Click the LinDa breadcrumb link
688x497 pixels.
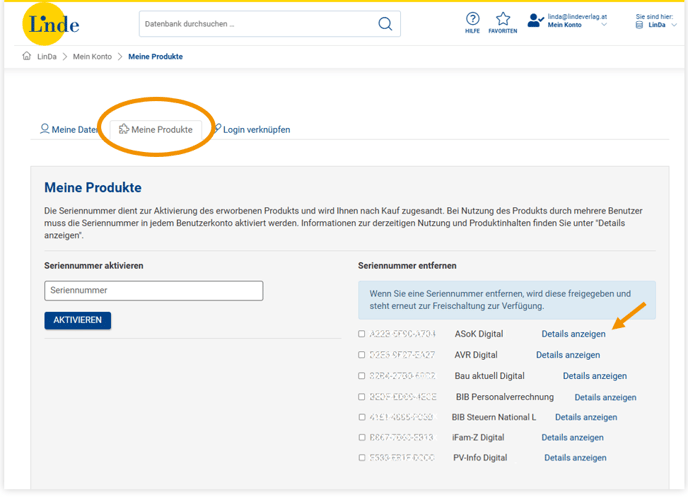click(47, 57)
